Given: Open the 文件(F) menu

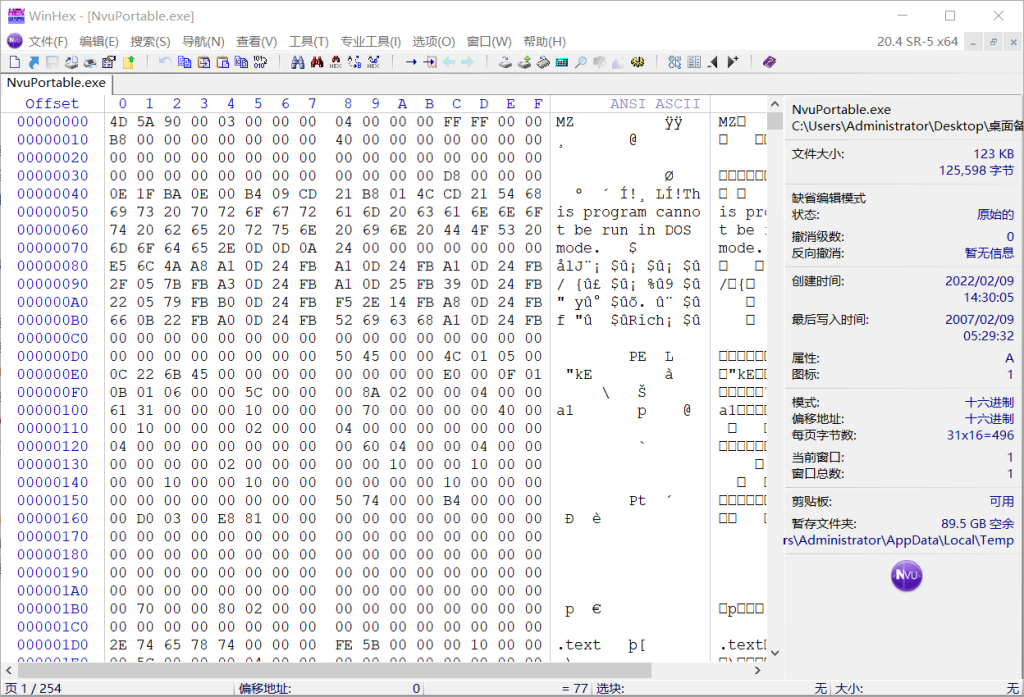Looking at the screenshot, I should (48, 42).
